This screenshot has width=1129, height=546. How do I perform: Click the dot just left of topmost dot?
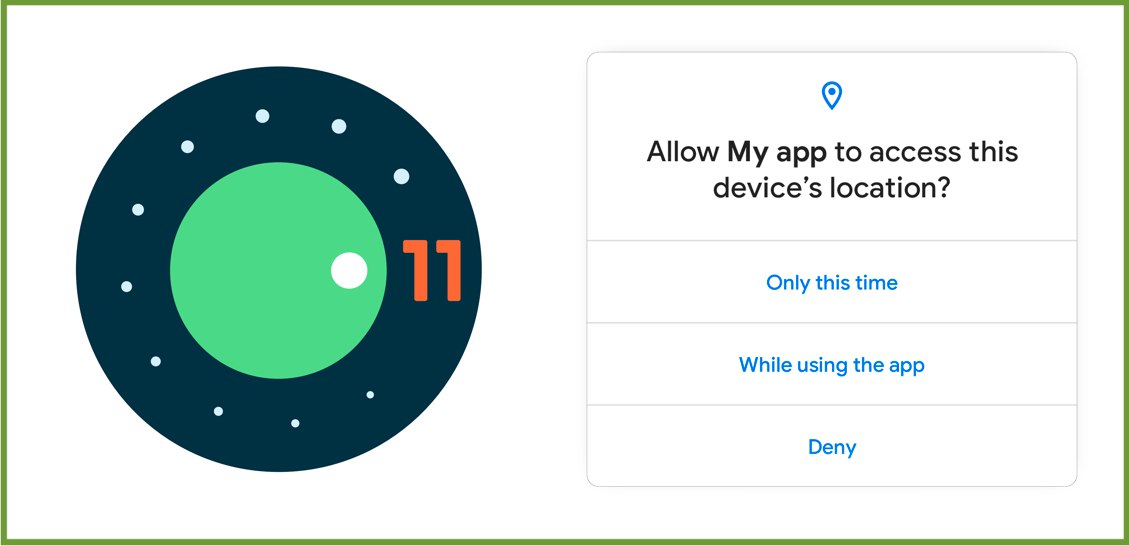[187, 147]
